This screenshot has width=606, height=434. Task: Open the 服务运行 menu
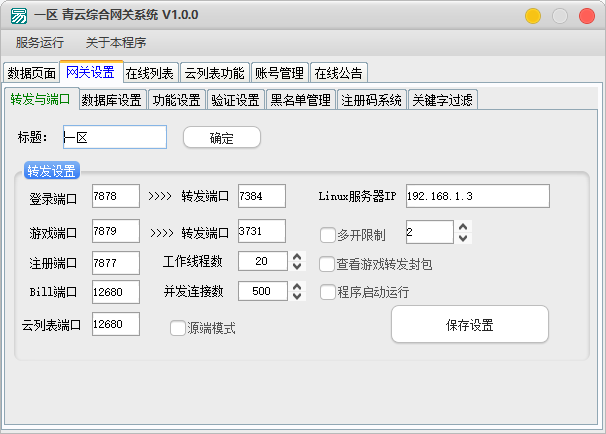pyautogui.click(x=40, y=43)
